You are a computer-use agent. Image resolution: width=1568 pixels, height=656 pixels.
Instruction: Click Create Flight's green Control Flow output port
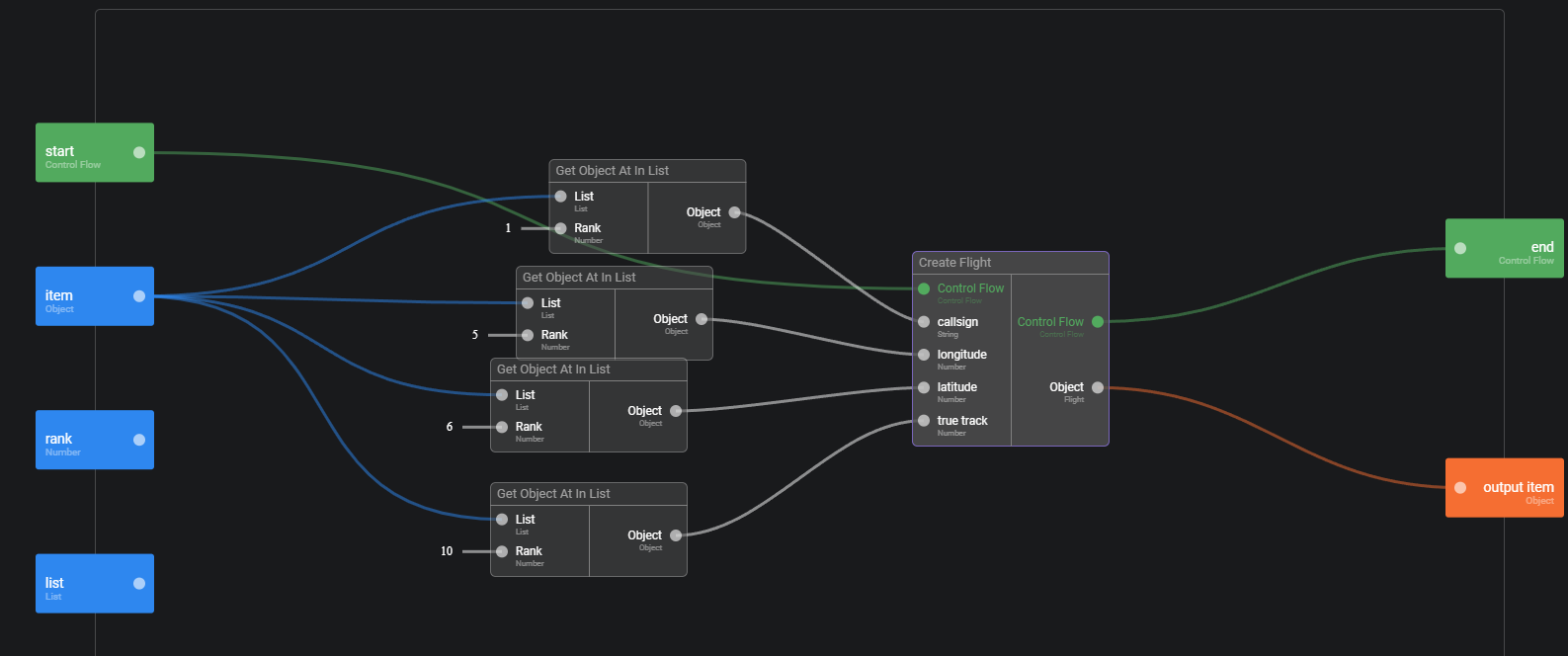pyautogui.click(x=1098, y=322)
